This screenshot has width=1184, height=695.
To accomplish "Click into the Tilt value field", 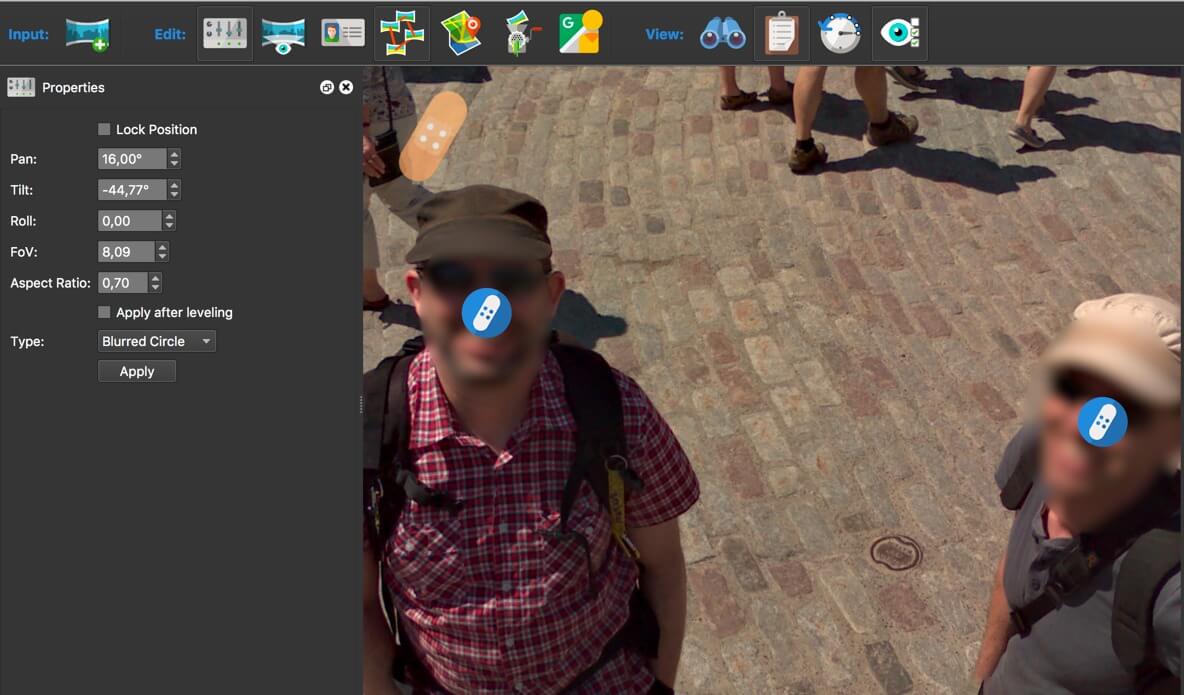I will tap(132, 190).
